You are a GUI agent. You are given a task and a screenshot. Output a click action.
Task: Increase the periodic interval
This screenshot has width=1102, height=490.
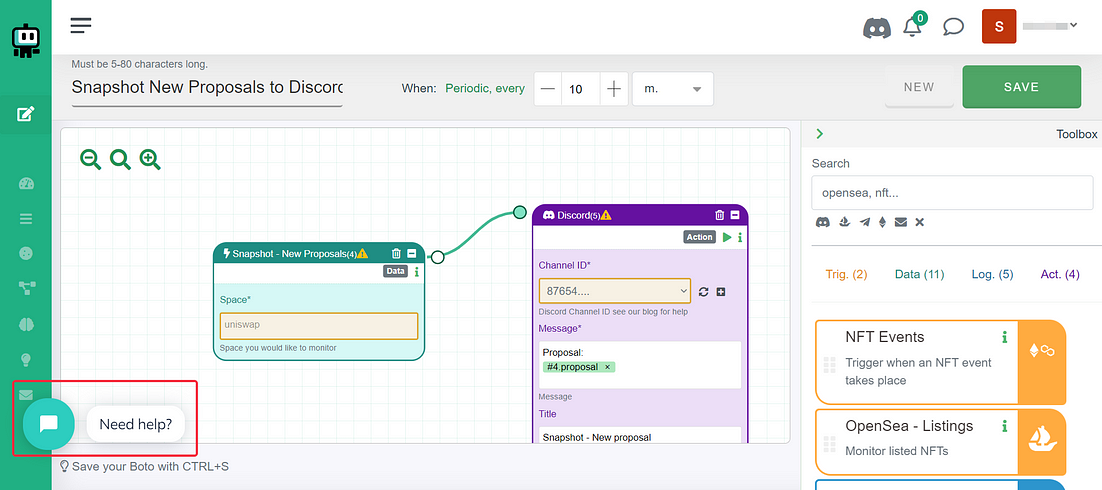(614, 89)
